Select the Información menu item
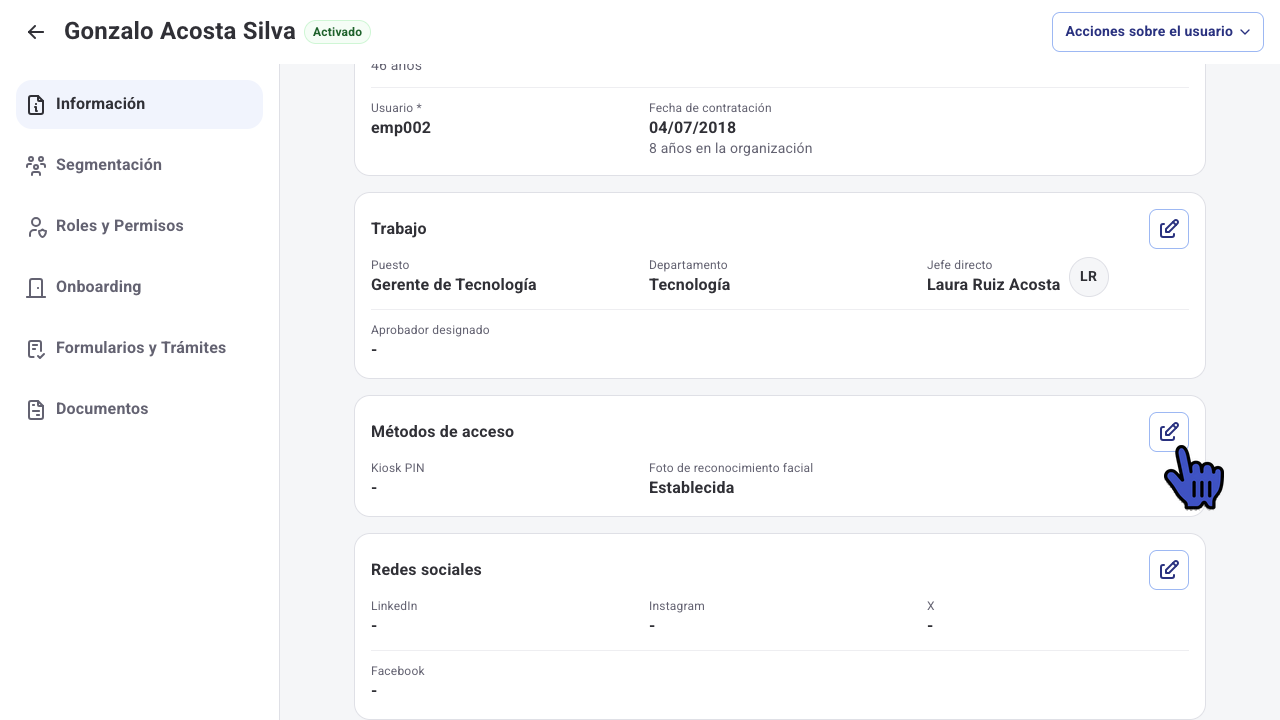The width and height of the screenshot is (1280, 720). point(139,104)
